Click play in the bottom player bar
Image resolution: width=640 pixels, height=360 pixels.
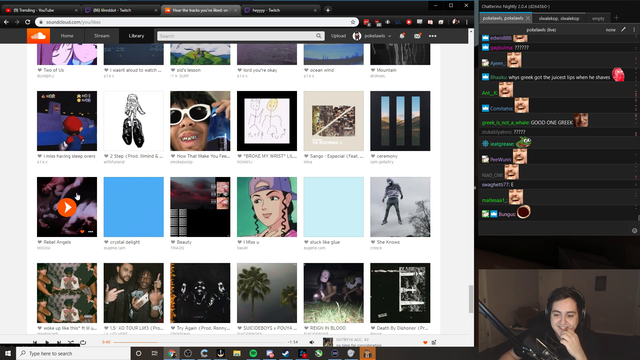[47, 342]
